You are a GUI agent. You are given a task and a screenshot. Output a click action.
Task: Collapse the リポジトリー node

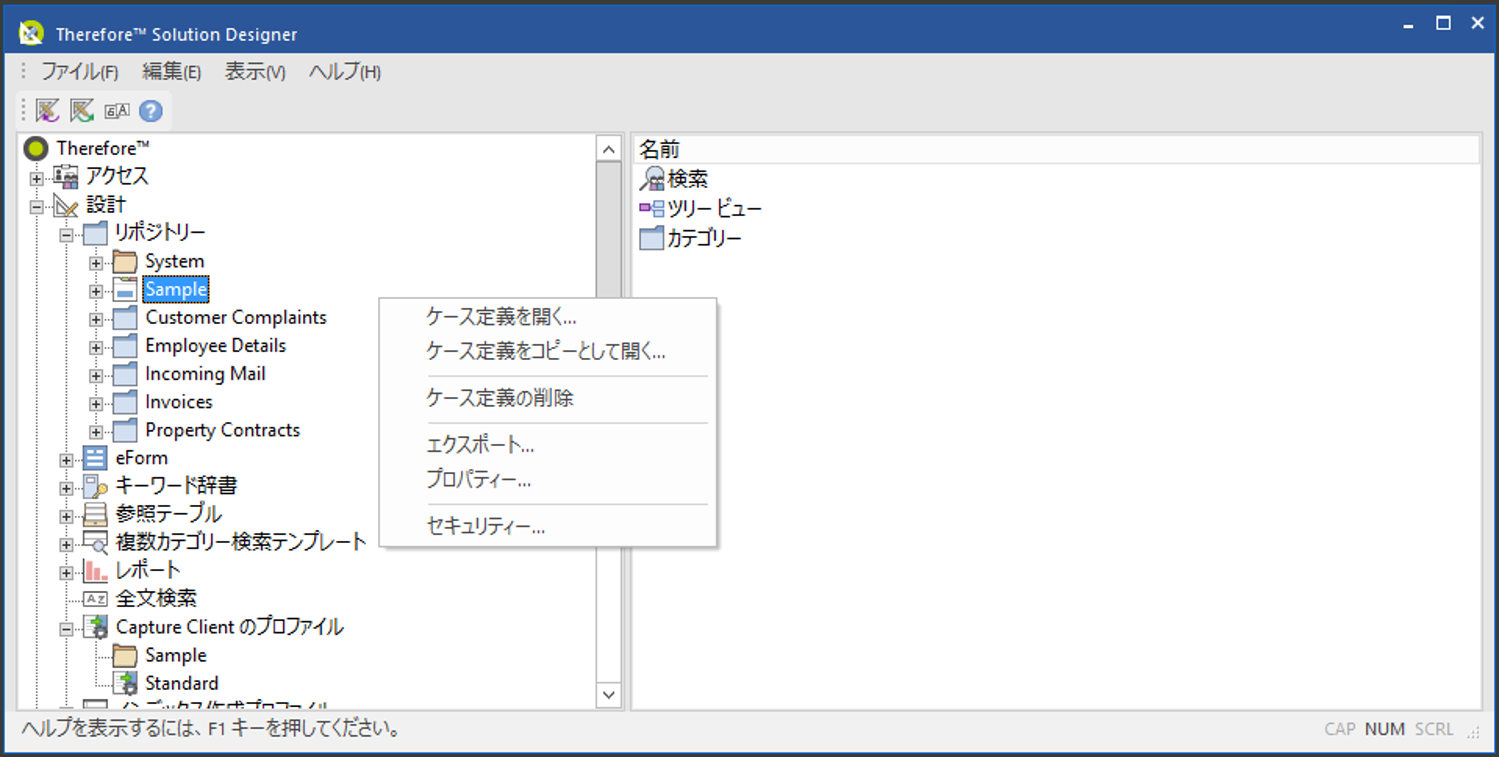66,235
